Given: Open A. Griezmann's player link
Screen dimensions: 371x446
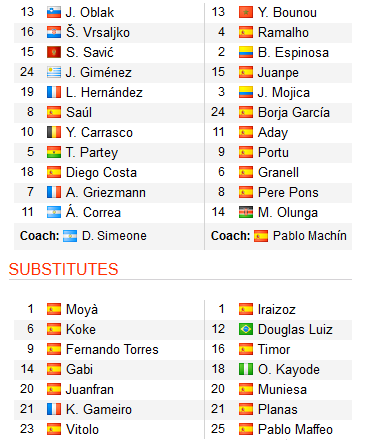Looking at the screenshot, I should [106, 193].
